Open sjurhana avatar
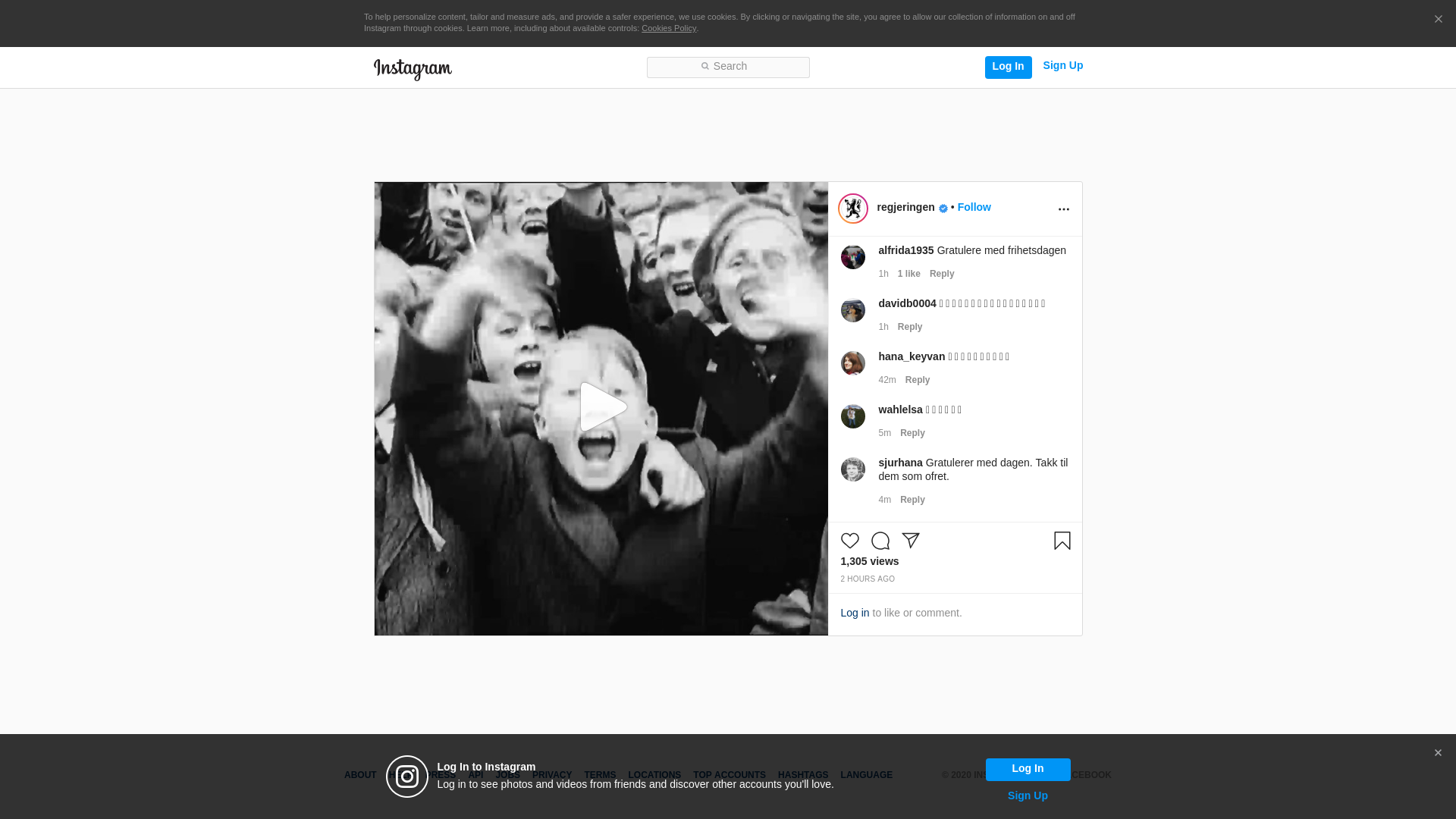The height and width of the screenshot is (819, 1456). click(853, 469)
